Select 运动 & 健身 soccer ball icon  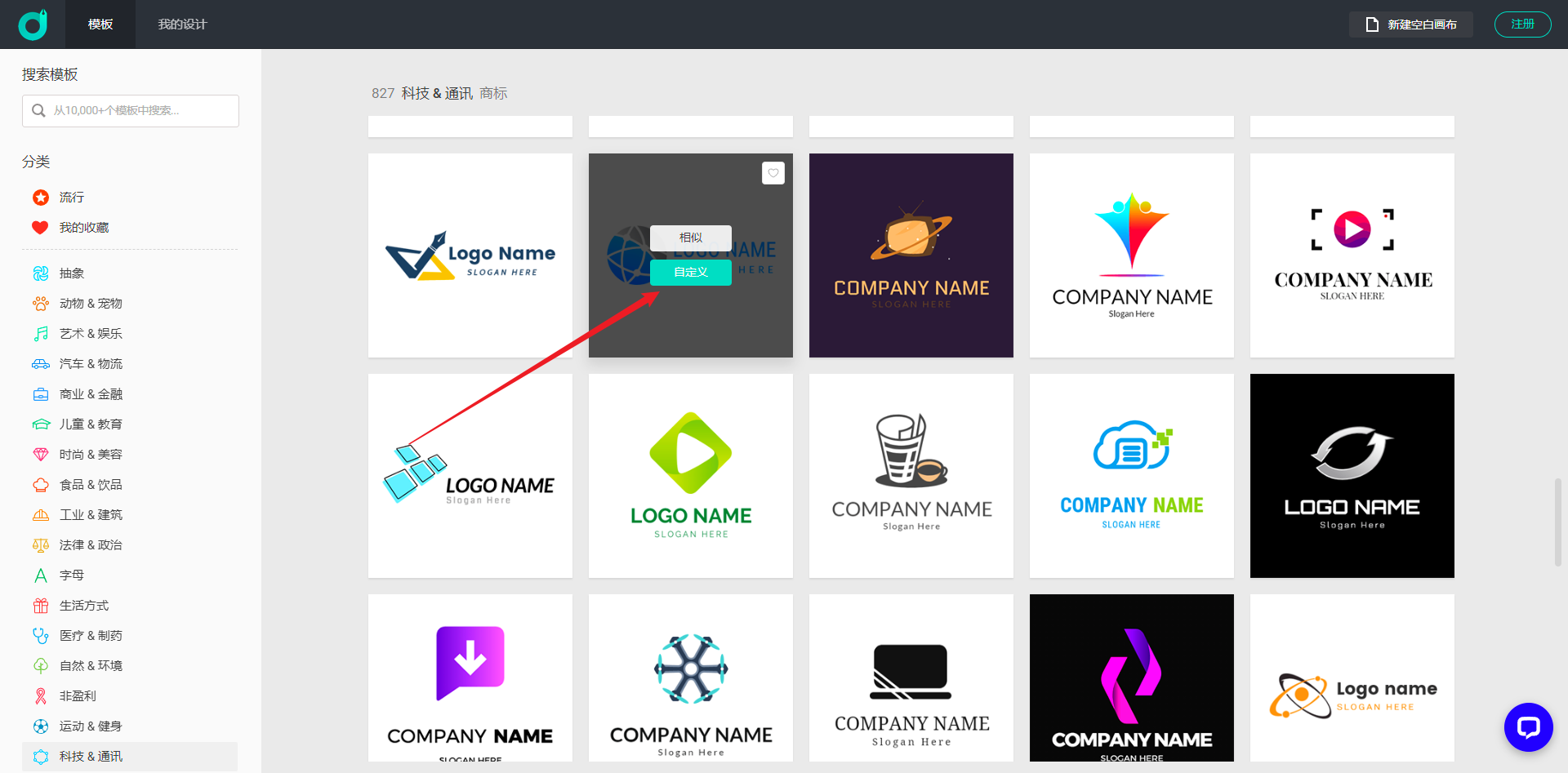click(41, 726)
